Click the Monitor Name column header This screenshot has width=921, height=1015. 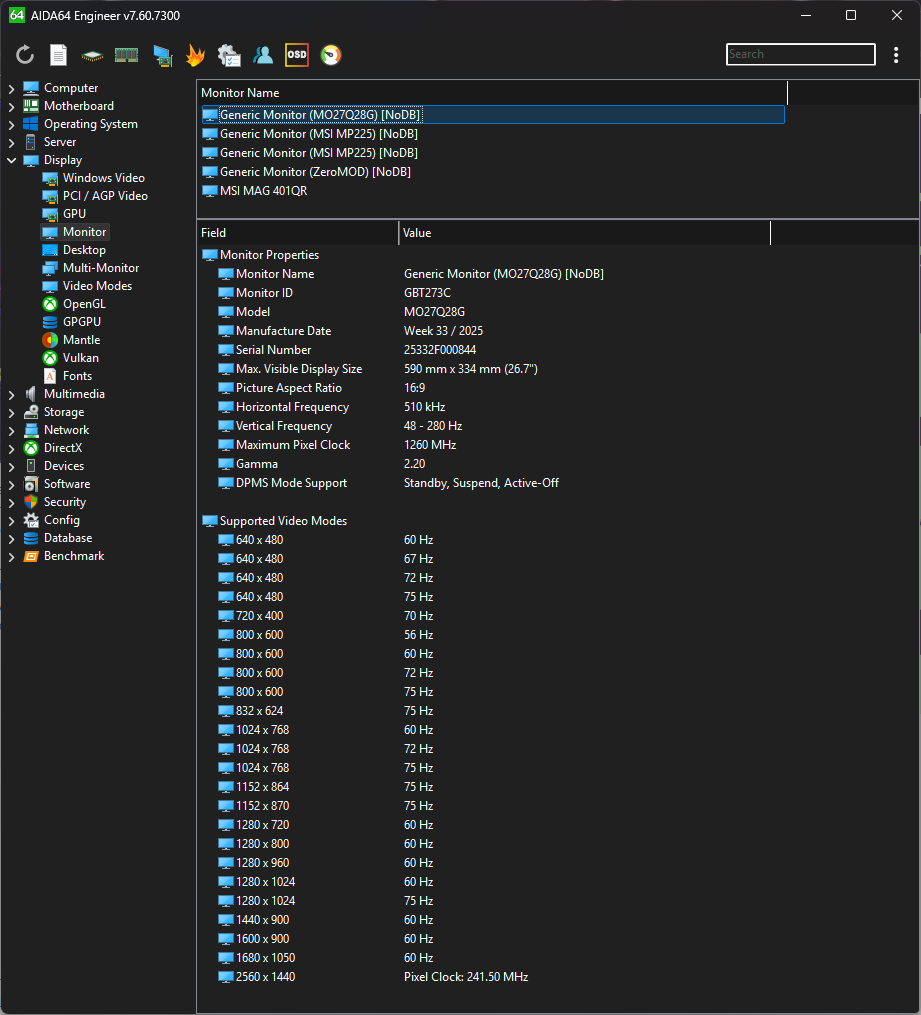(x=492, y=93)
